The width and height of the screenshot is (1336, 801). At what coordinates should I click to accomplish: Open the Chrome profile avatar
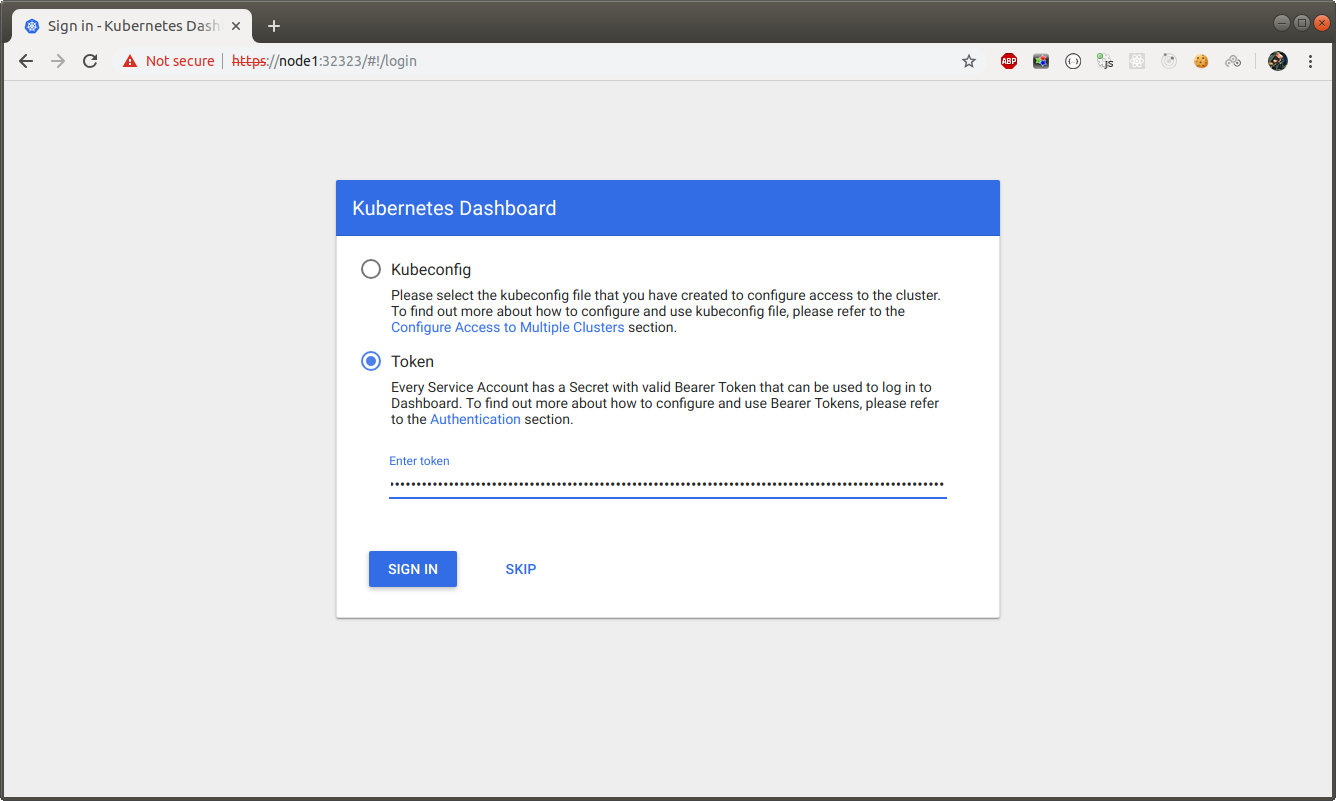[x=1278, y=61]
